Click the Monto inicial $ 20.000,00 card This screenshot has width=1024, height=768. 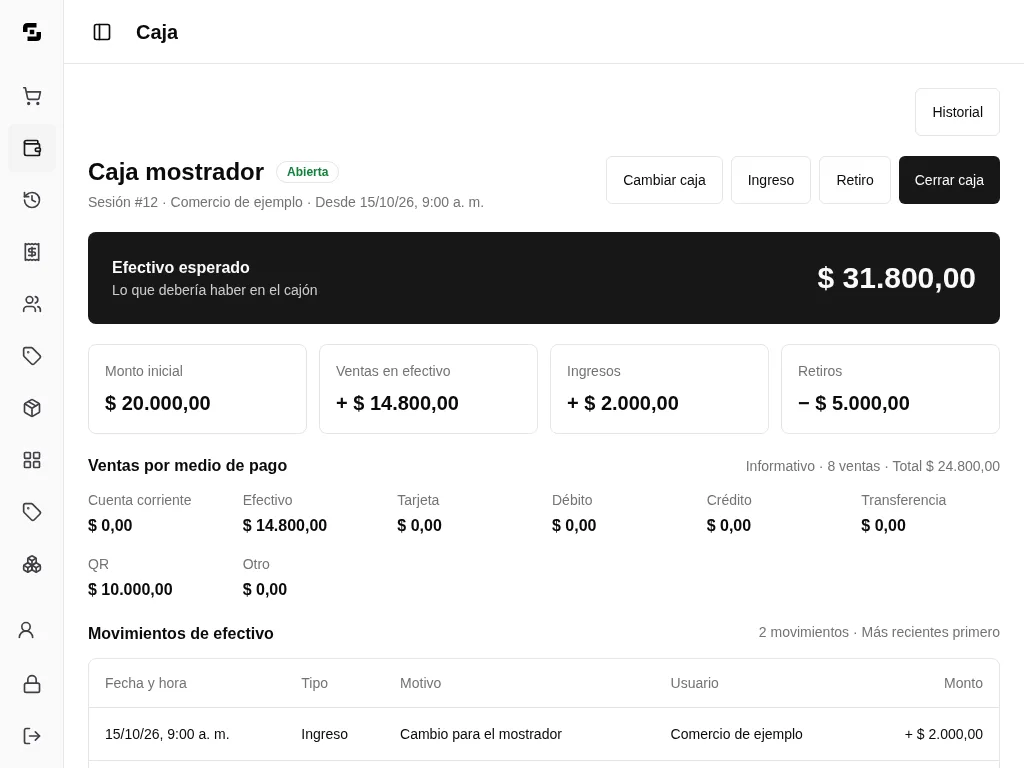tap(197, 389)
